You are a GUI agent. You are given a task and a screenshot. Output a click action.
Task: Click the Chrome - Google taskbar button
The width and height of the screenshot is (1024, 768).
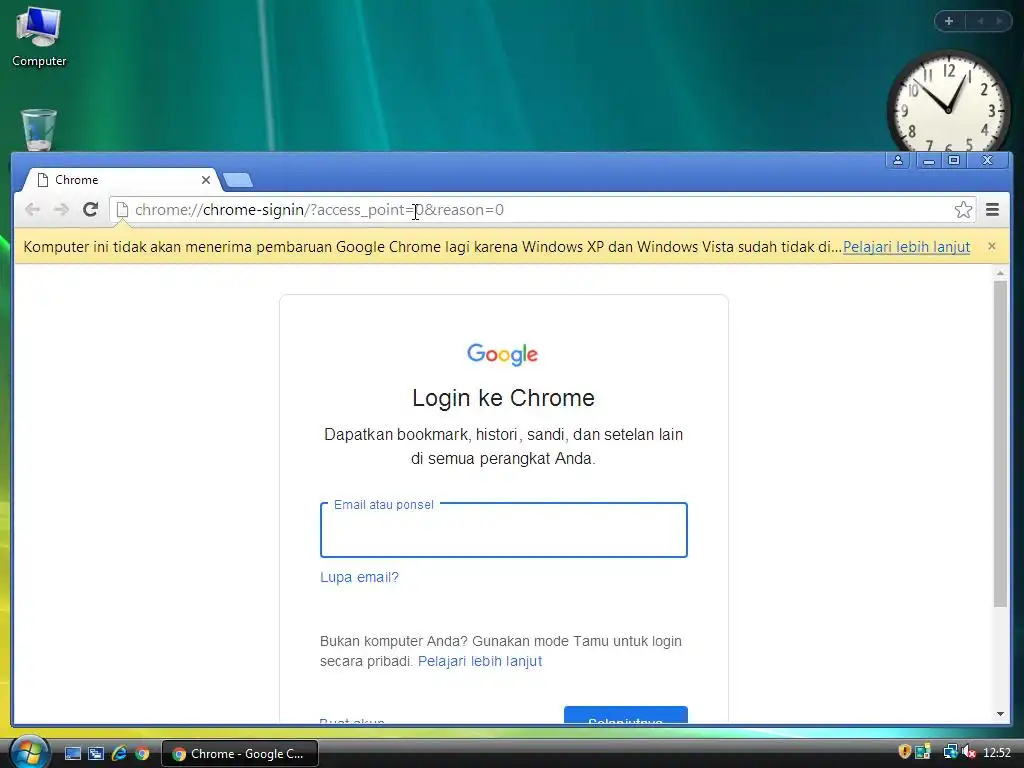click(x=239, y=754)
